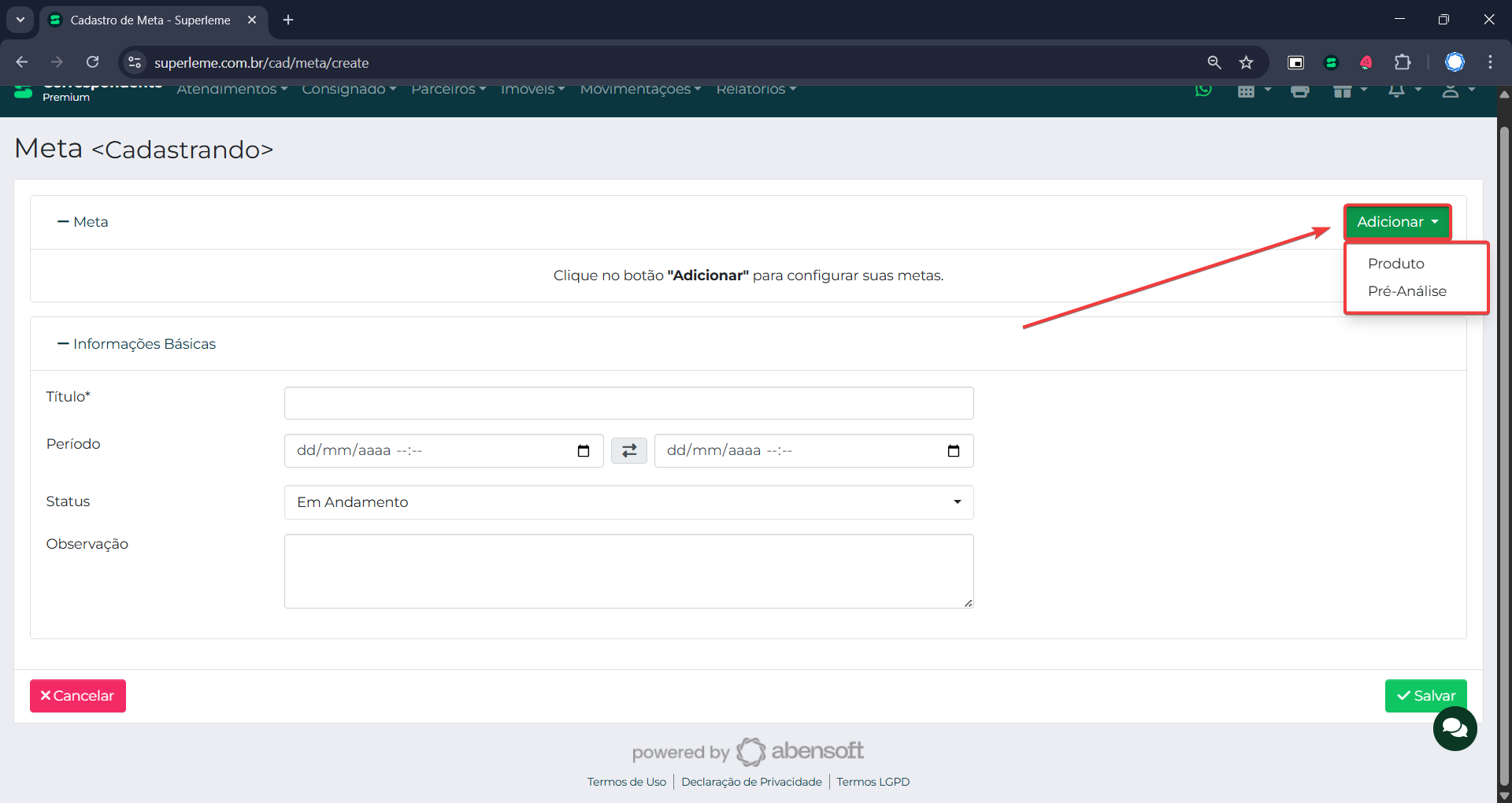The height and width of the screenshot is (803, 1512).
Task: Click the swap period dates button
Action: [x=629, y=451]
